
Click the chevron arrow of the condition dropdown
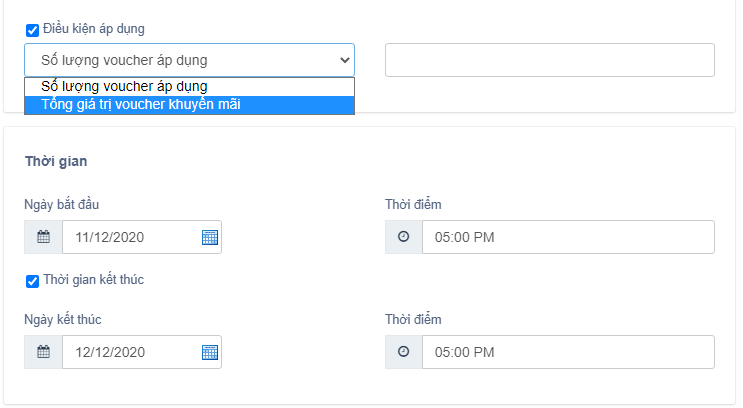click(345, 60)
